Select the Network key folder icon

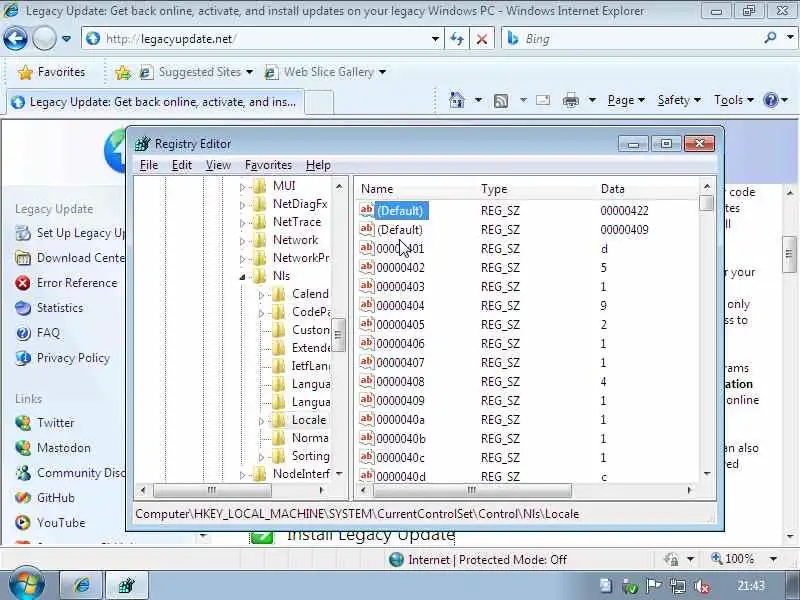point(260,240)
